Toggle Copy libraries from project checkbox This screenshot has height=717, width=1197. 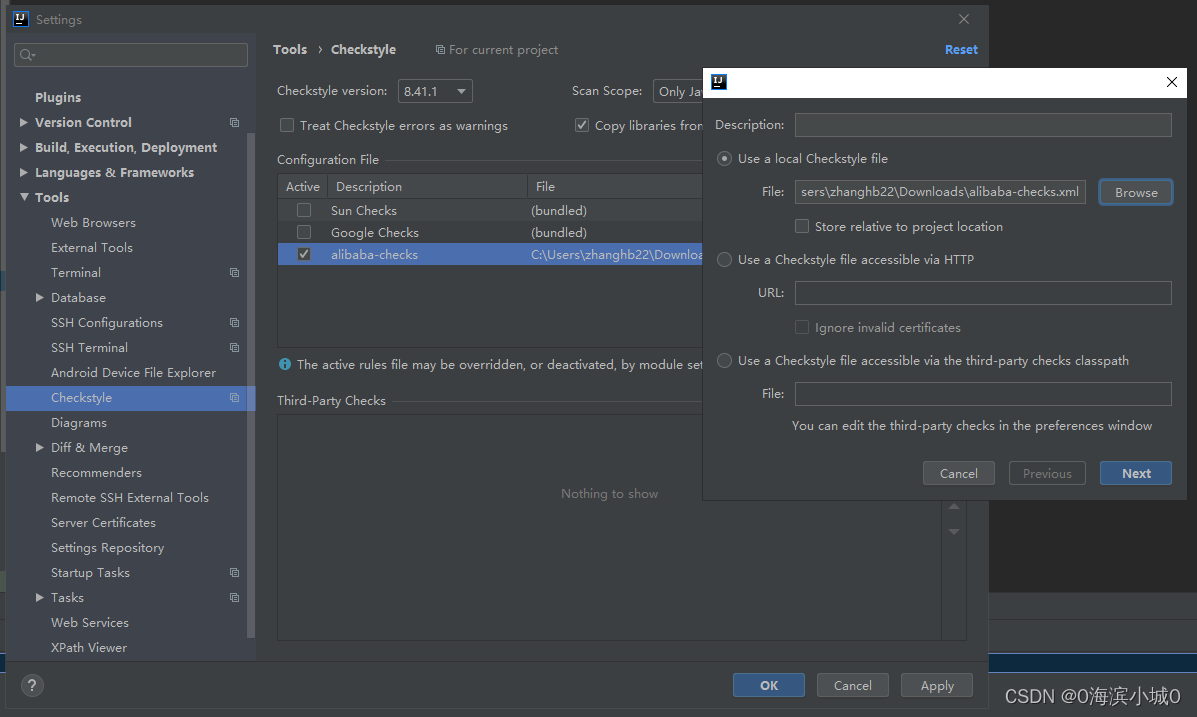click(x=582, y=125)
